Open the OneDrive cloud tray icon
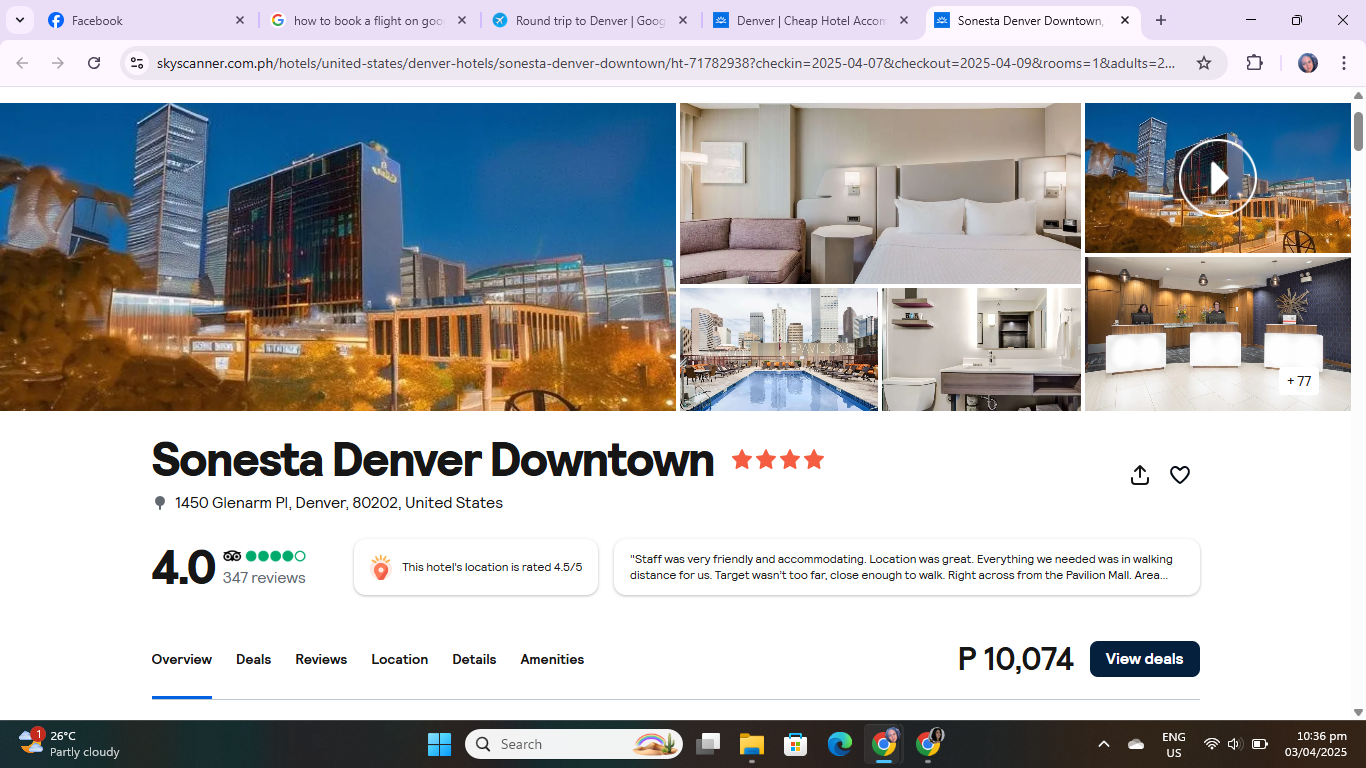 click(1136, 744)
